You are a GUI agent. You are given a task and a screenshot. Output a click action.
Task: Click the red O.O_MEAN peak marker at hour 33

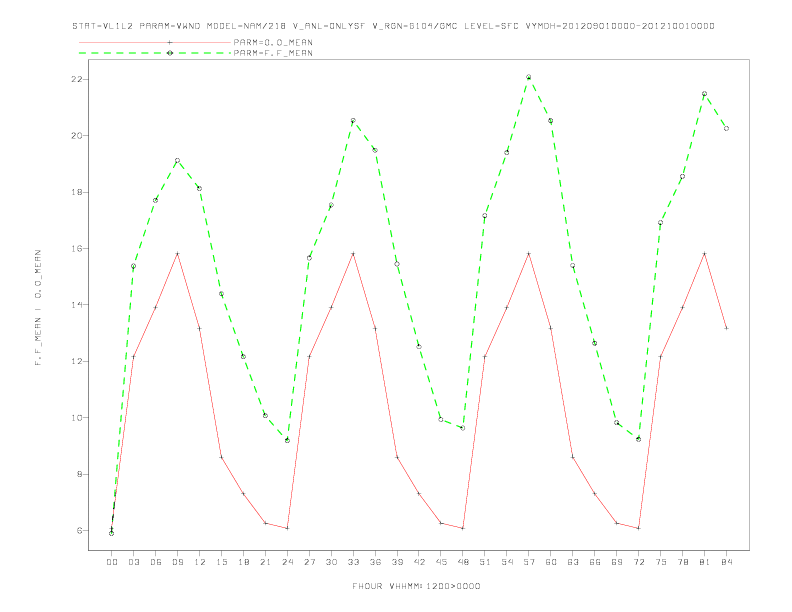point(353,253)
